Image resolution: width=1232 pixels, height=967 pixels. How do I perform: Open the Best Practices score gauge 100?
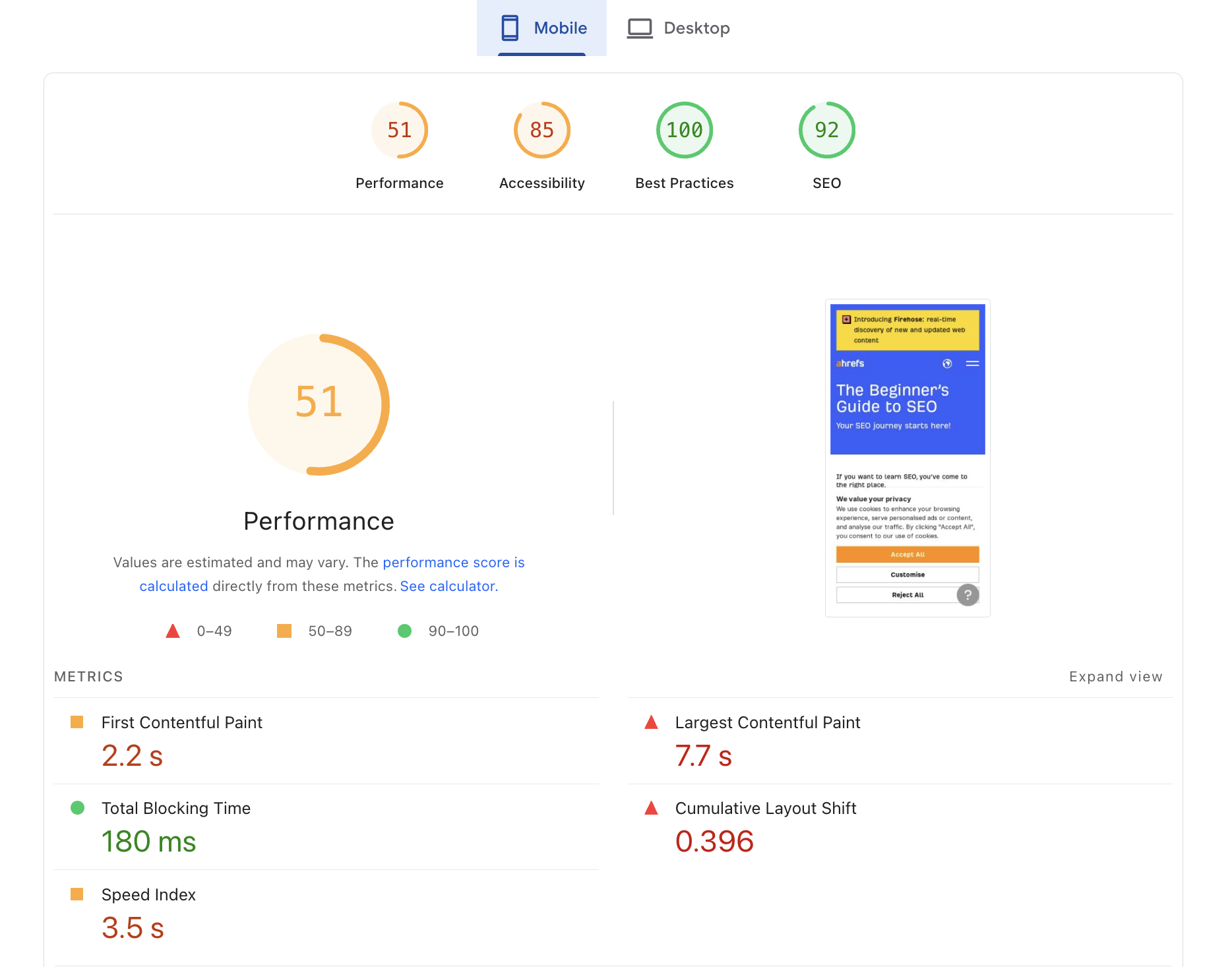pyautogui.click(x=685, y=130)
